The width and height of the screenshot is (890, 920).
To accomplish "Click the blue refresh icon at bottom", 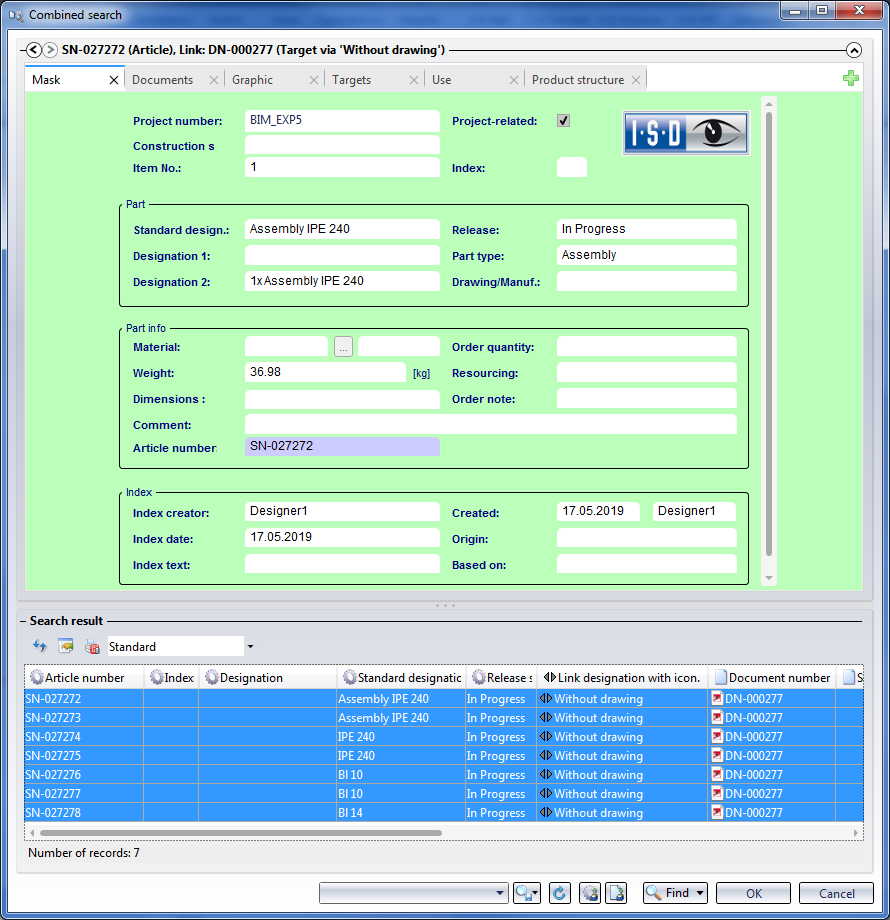I will (560, 893).
